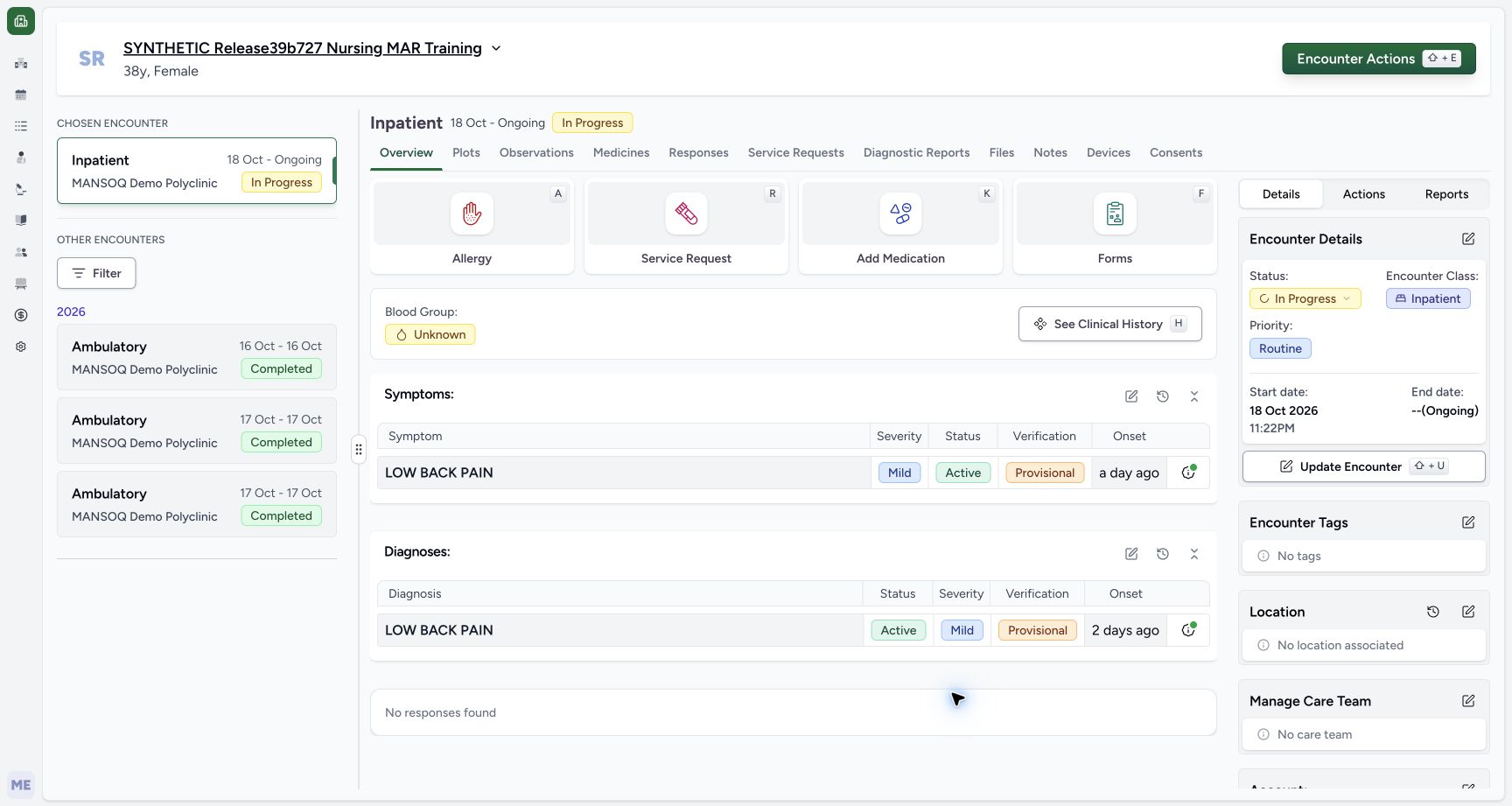Screen dimensions: 1512x806
Task: Click the Forms clipboard icon
Action: coord(1115,214)
